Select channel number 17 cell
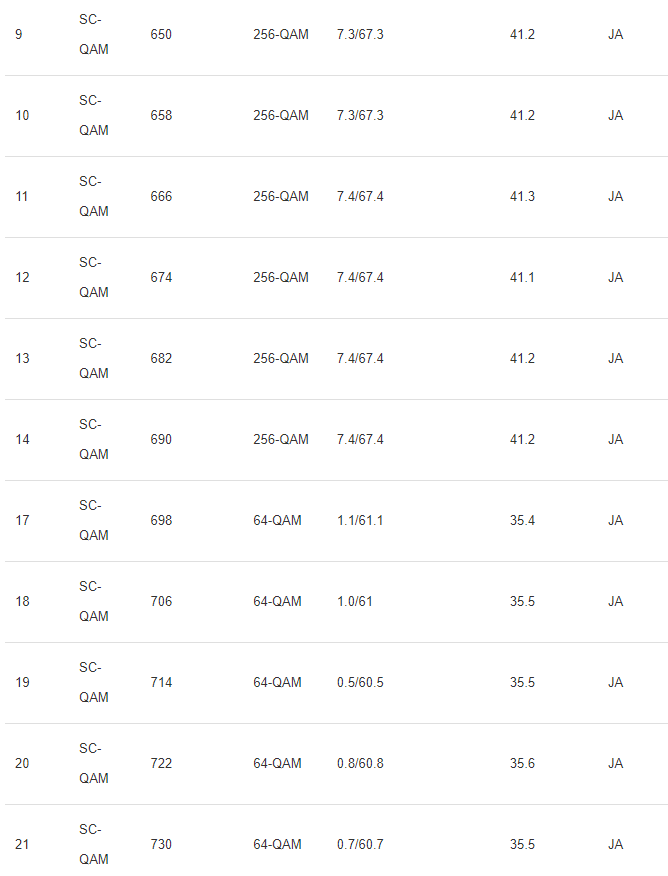This screenshot has height=876, width=668. coord(22,521)
